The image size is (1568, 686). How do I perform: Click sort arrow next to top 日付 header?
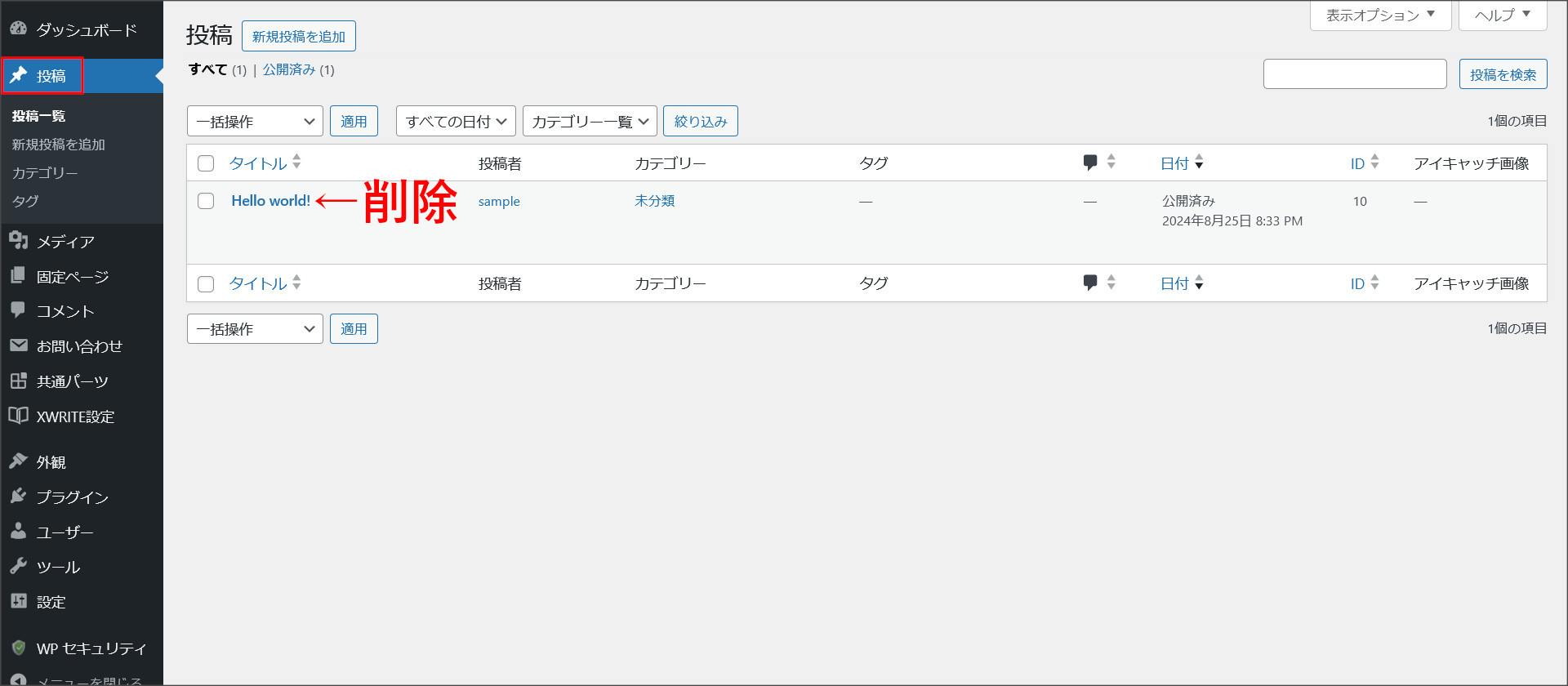coord(1199,163)
